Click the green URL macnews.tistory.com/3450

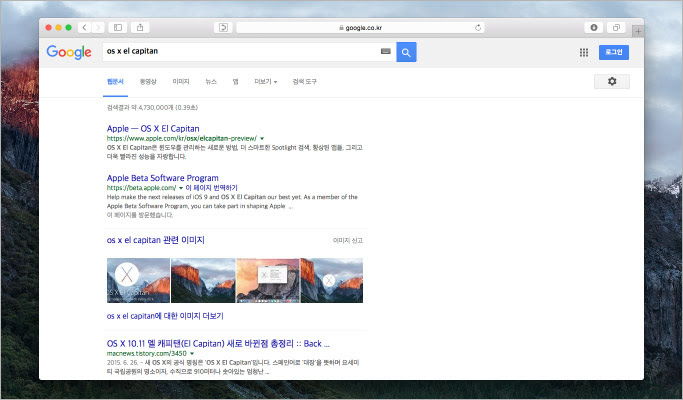(146, 353)
